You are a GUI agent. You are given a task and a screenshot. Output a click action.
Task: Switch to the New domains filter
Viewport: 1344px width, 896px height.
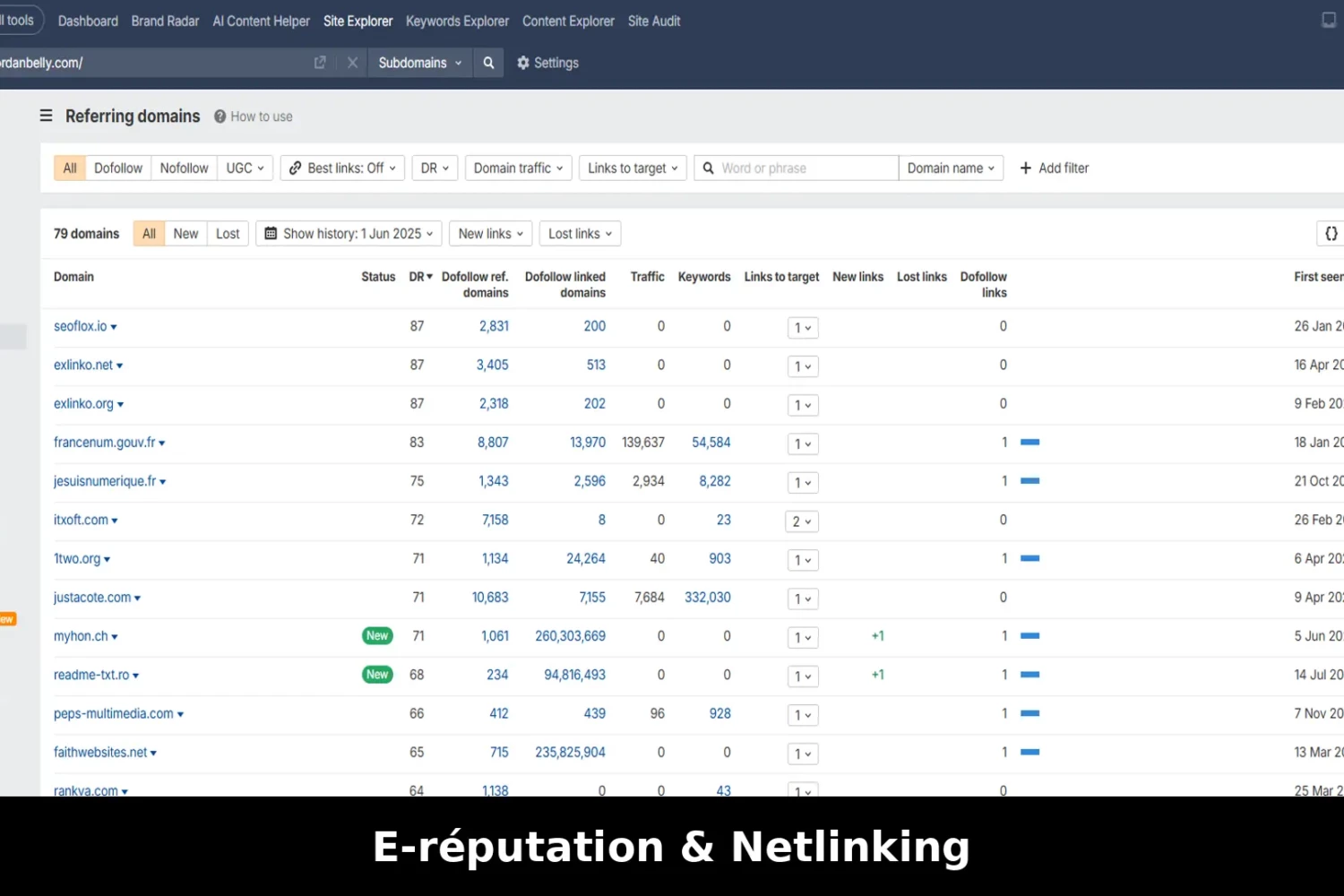(185, 233)
